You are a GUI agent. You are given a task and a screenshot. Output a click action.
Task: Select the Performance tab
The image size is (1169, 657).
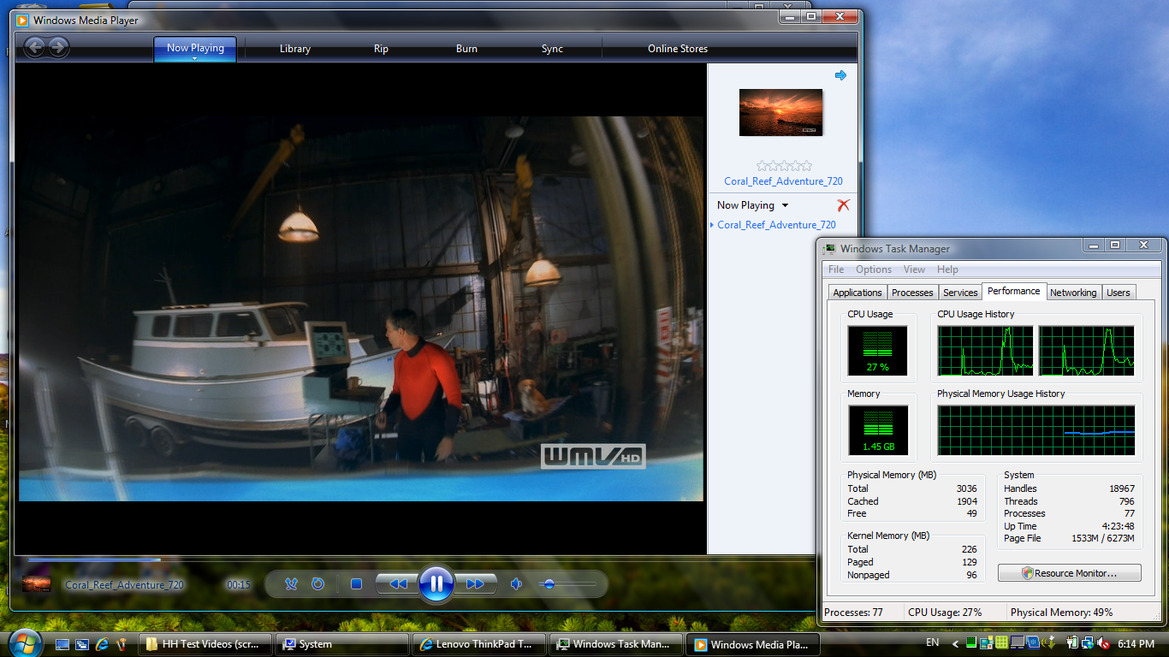[x=1014, y=291]
